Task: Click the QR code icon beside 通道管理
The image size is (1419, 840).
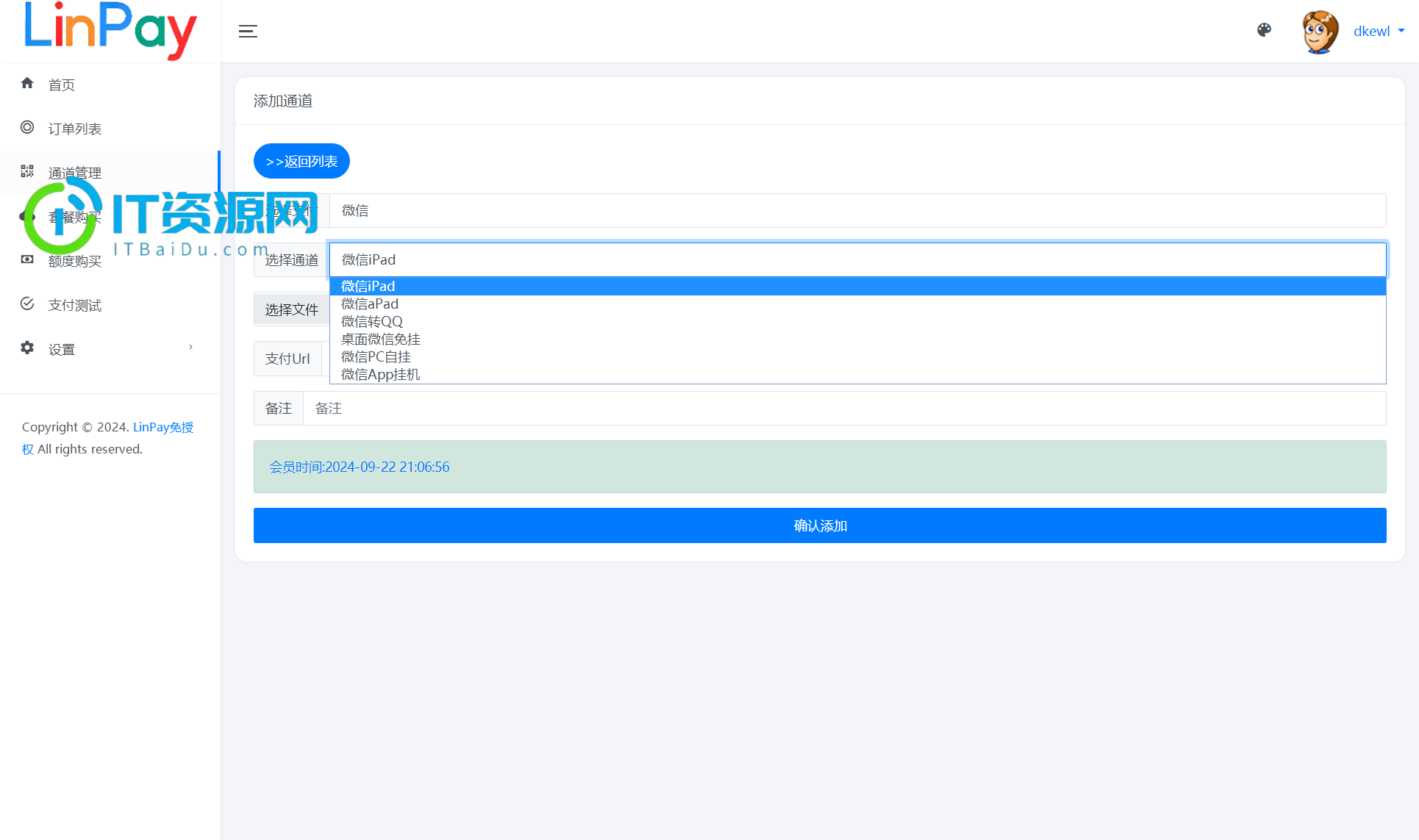Action: pyautogui.click(x=27, y=171)
